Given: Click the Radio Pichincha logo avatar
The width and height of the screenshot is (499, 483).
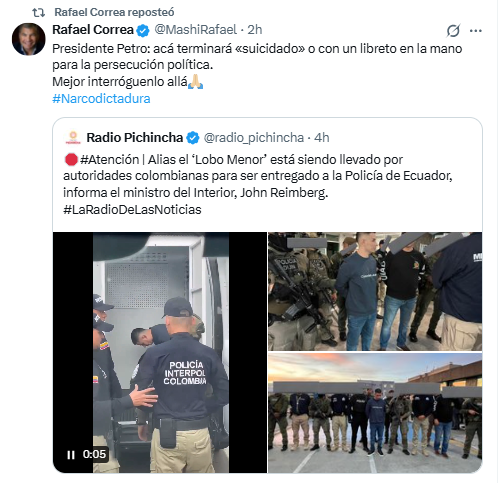Looking at the screenshot, I should tap(73, 138).
